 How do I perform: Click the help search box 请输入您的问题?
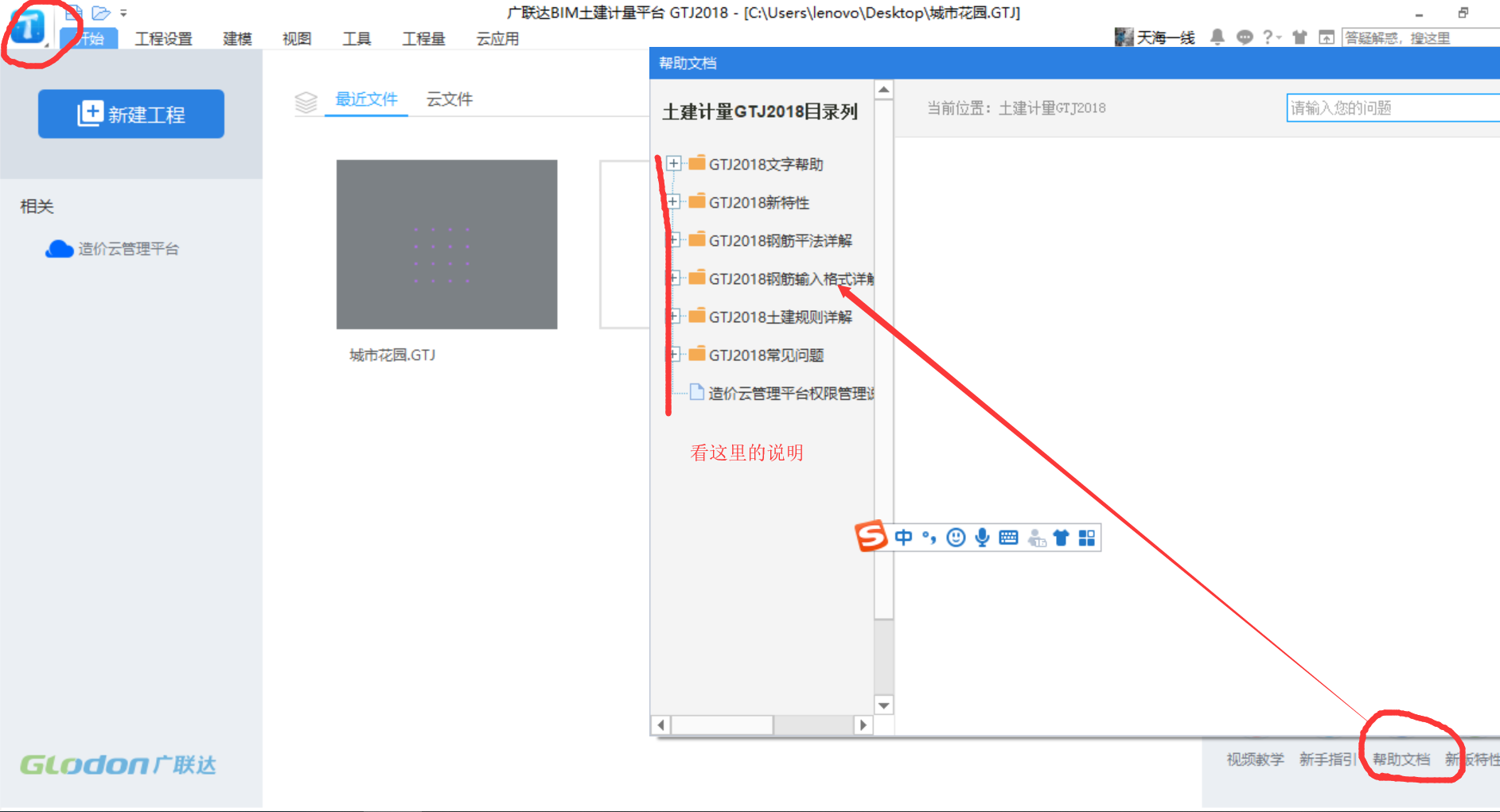tap(1393, 108)
